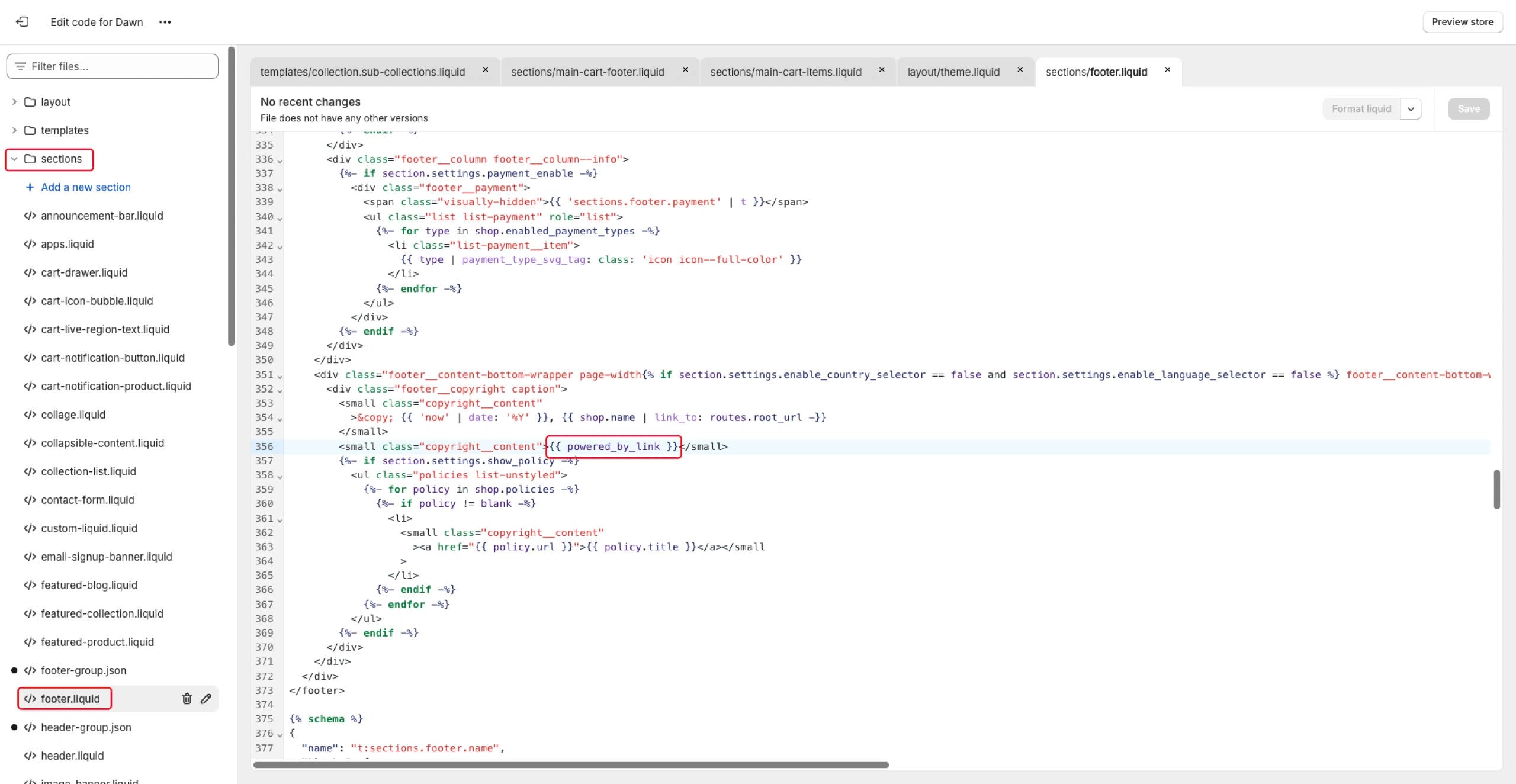Close the main-cart-items.liquid tab
This screenshot has width=1516, height=784.
pyautogui.click(x=882, y=70)
